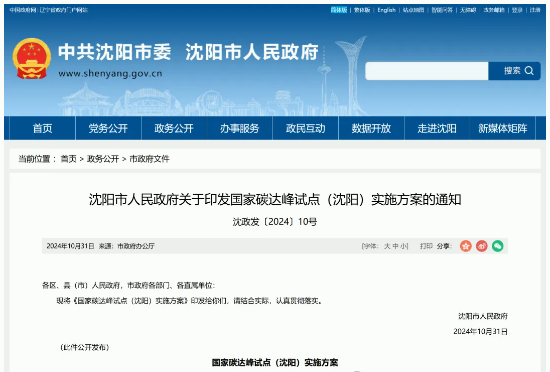This screenshot has width=550, height=372.
Task: Open 数据开放 navigation tab
Action: pos(371,128)
